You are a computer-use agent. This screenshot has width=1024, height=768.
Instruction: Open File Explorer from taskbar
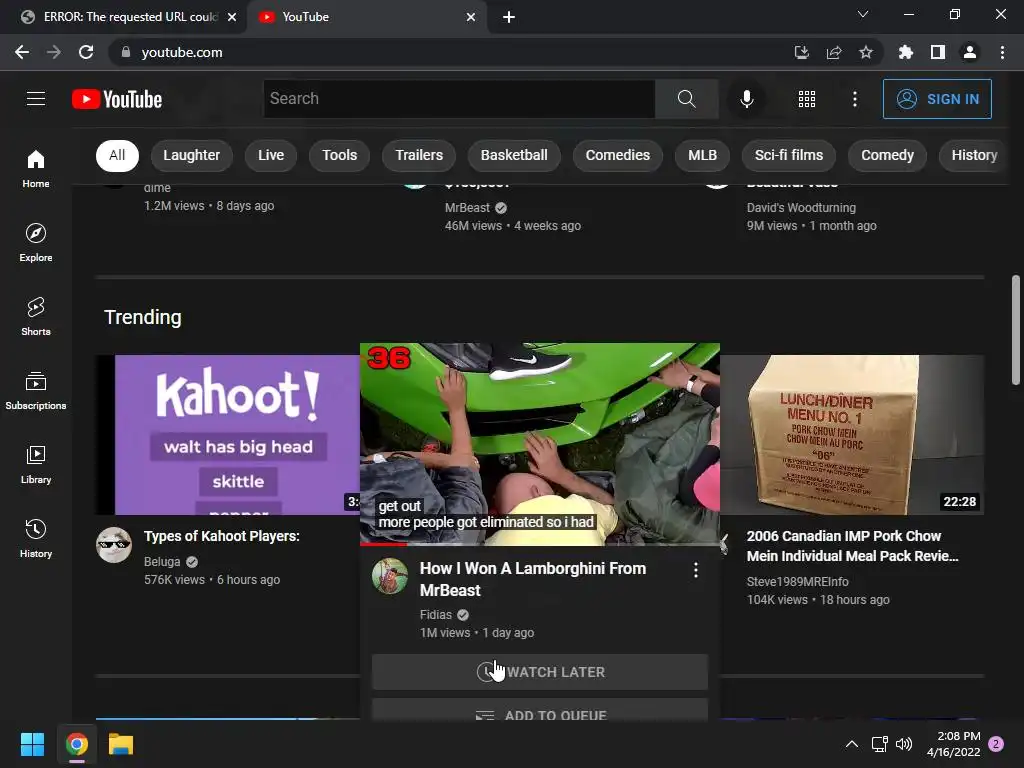coord(121,744)
